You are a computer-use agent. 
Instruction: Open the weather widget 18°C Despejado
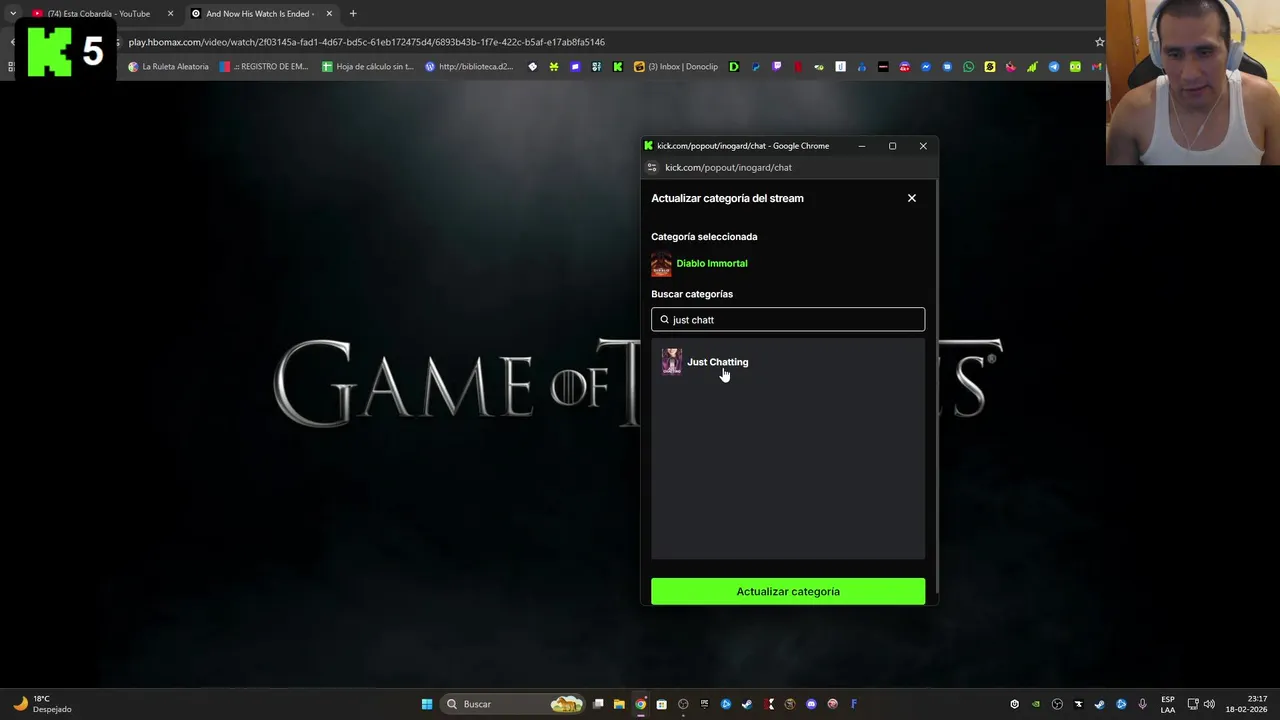tap(42, 704)
